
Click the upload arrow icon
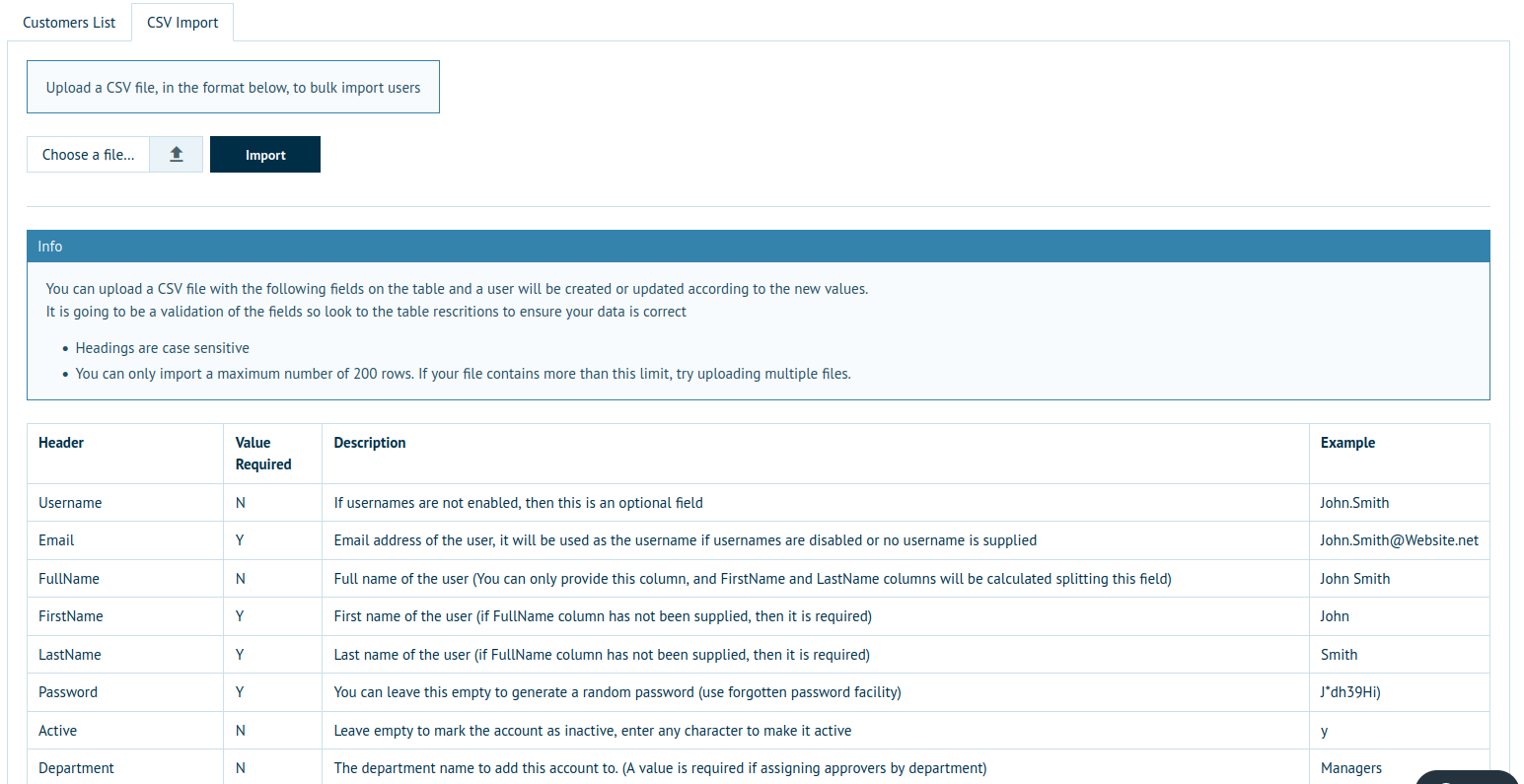(177, 155)
